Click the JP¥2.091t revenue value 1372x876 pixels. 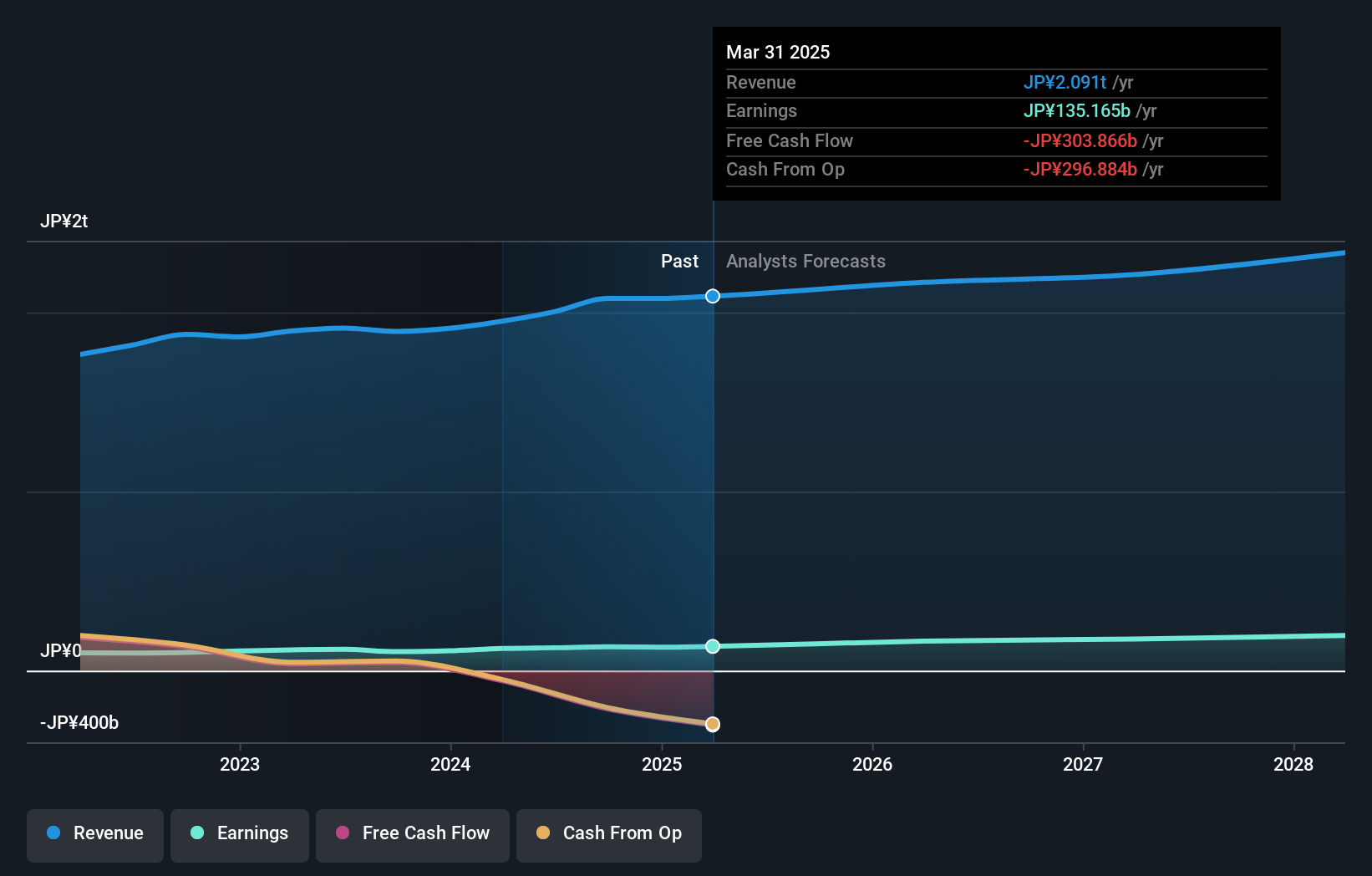coord(1065,83)
